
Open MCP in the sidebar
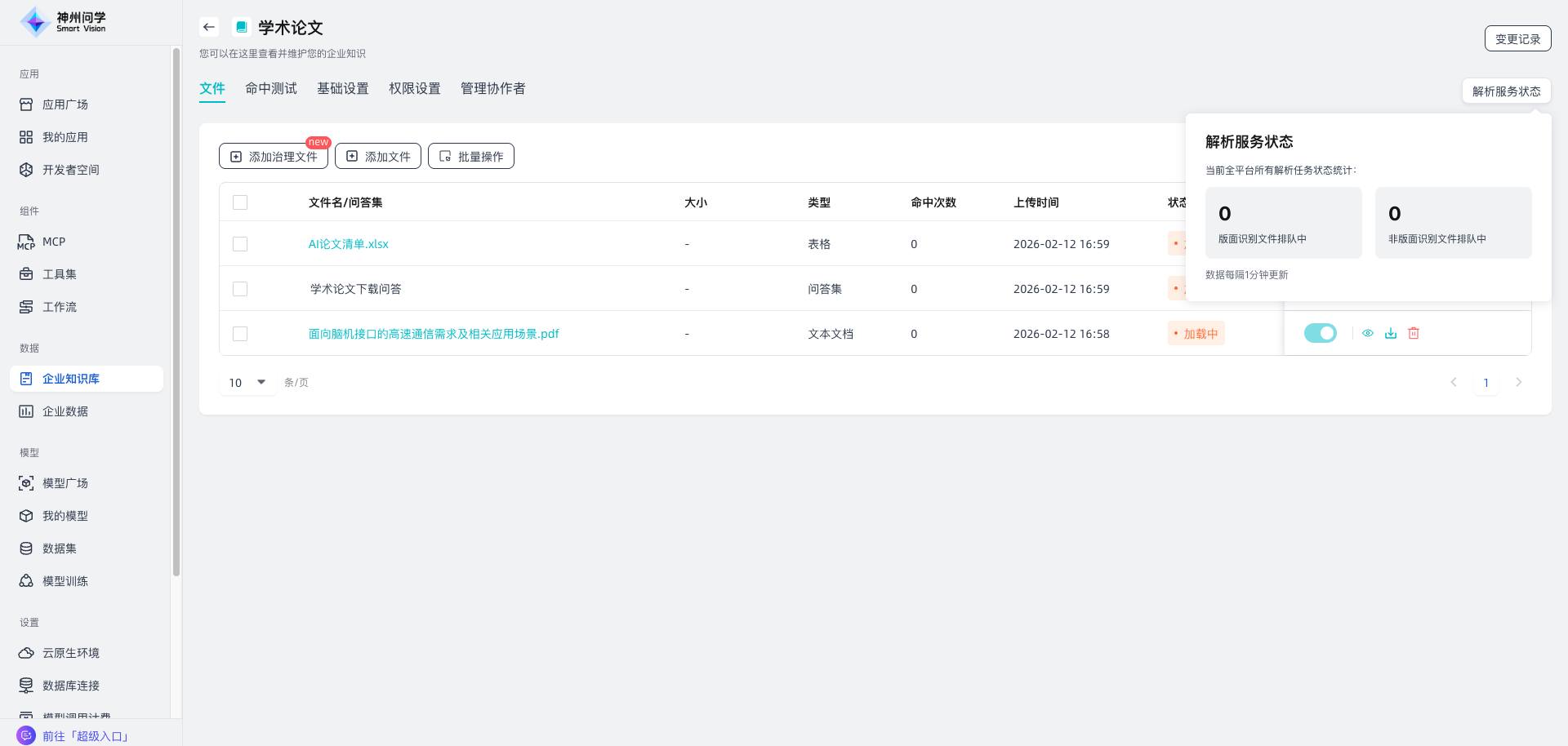coord(53,242)
